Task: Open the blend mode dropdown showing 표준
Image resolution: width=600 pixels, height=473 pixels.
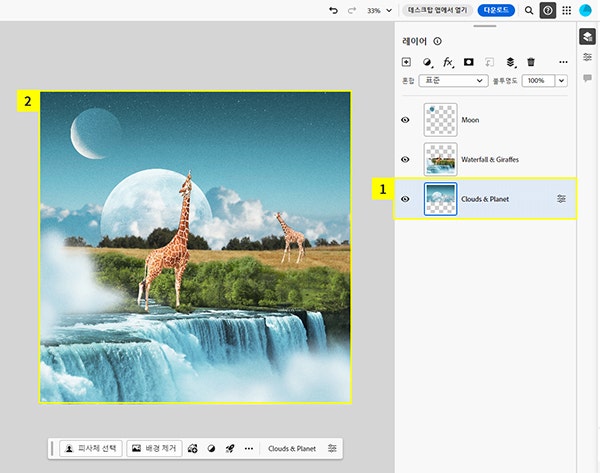Action: (452, 80)
